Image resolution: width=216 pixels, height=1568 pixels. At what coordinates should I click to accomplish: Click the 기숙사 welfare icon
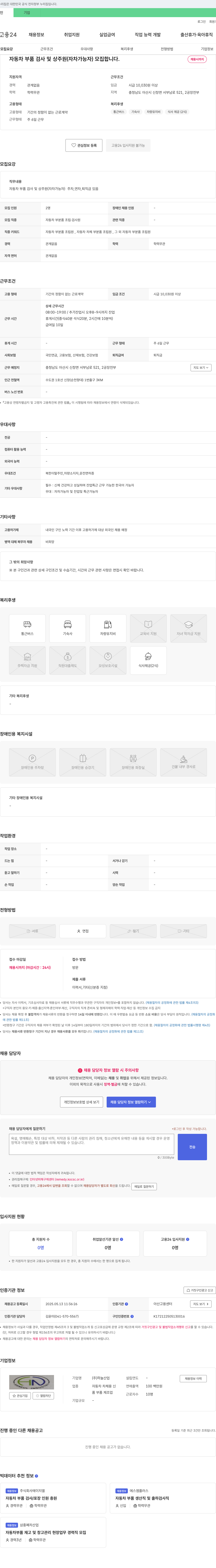click(x=67, y=628)
